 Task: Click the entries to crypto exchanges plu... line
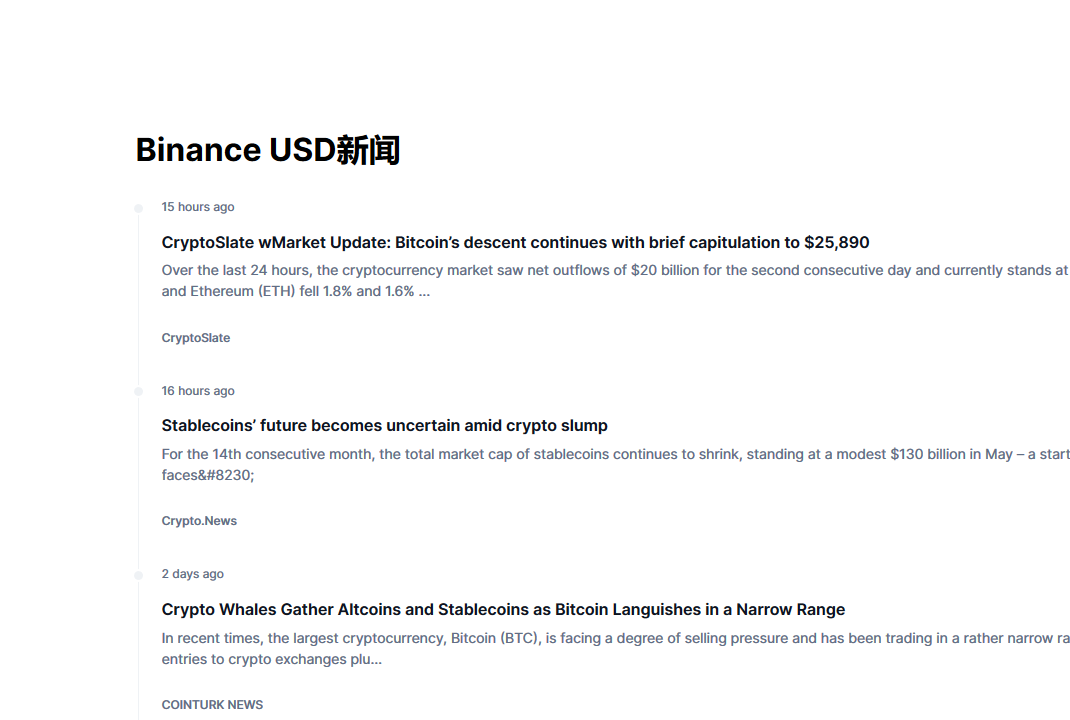272,659
